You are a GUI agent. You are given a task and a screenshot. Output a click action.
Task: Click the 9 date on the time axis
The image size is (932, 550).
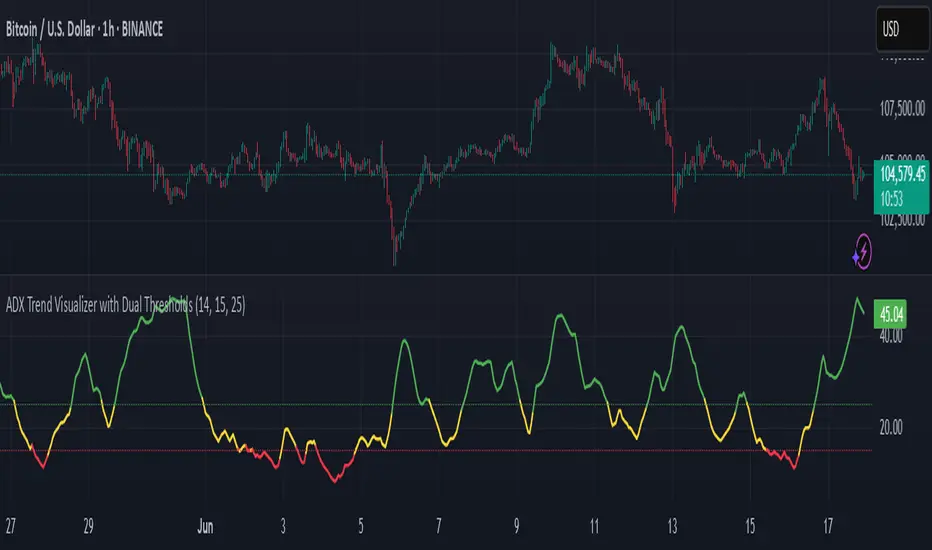(516, 526)
